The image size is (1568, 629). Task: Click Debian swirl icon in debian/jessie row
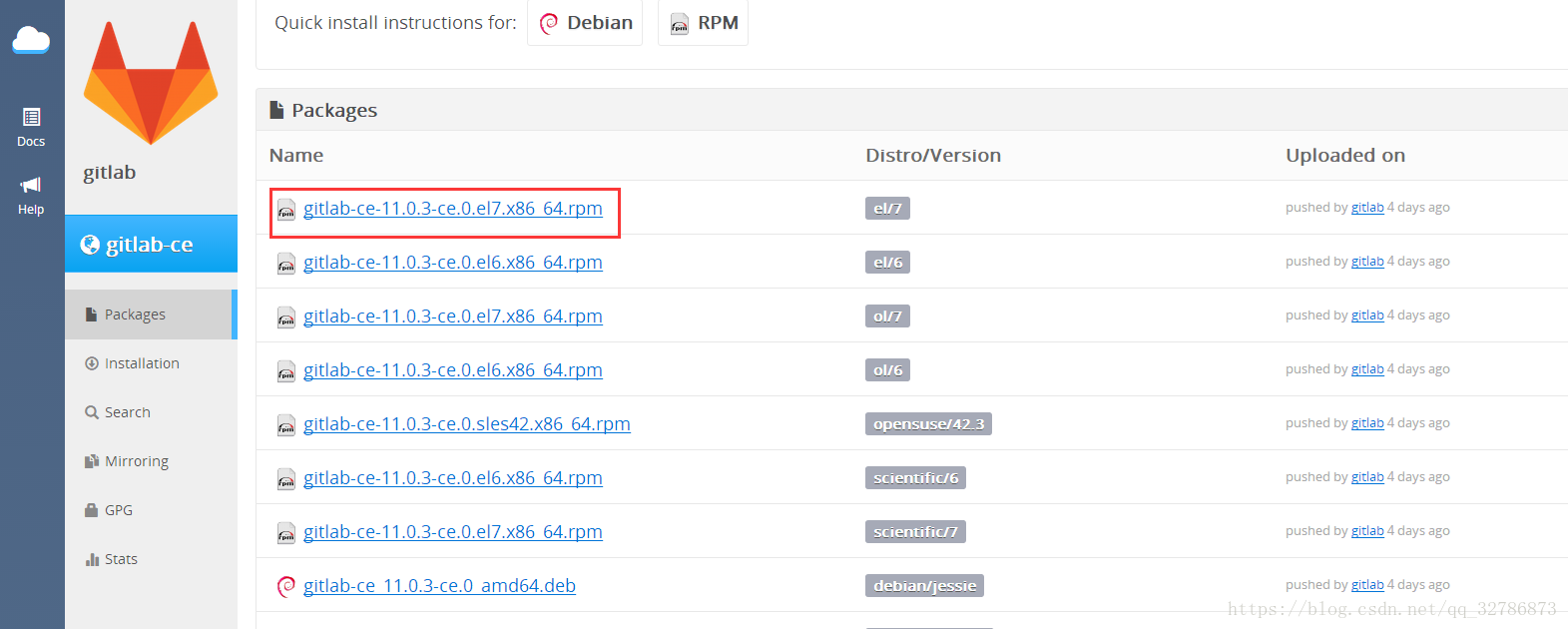[x=286, y=586]
